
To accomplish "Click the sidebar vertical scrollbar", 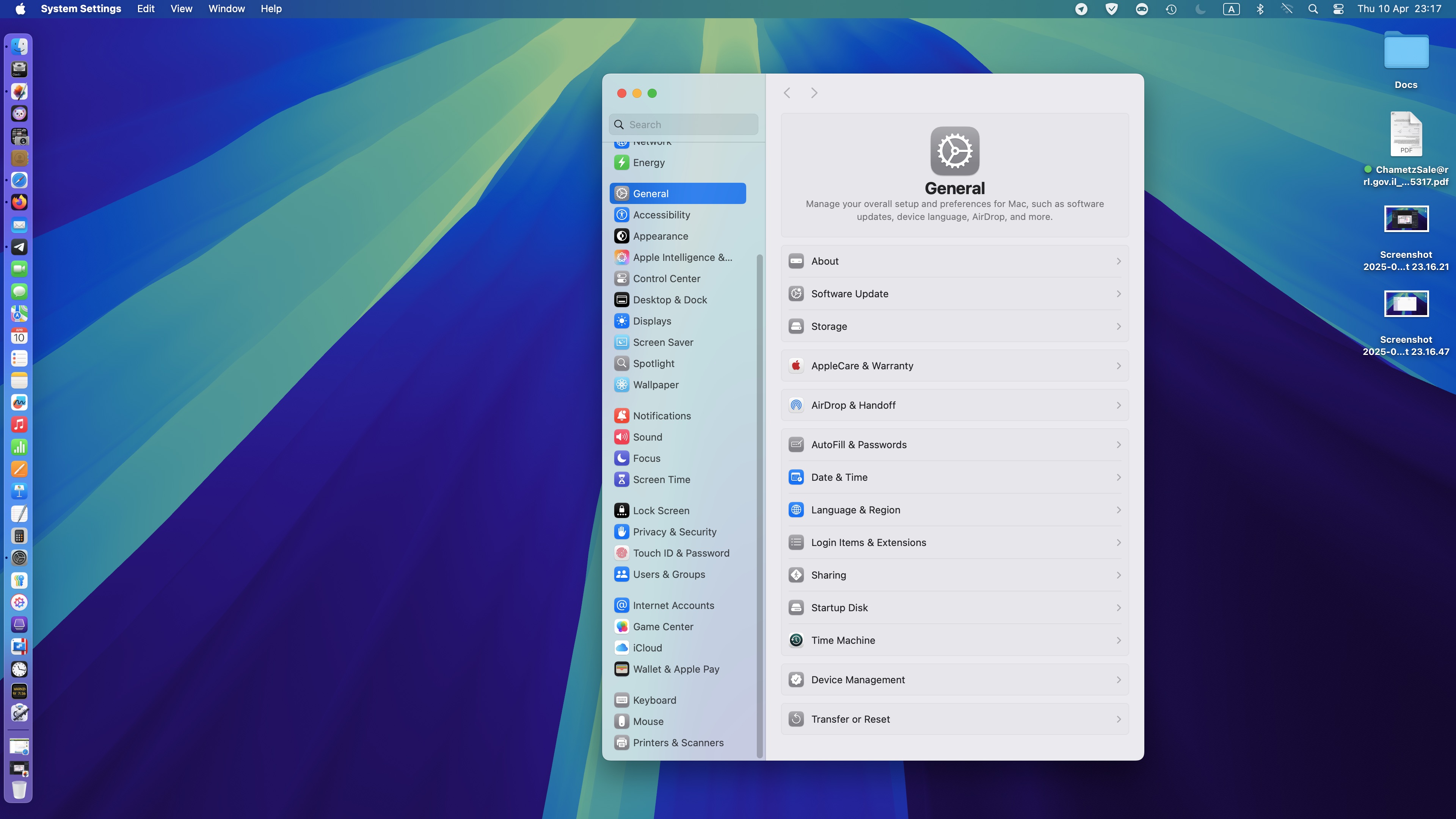I will point(759,503).
